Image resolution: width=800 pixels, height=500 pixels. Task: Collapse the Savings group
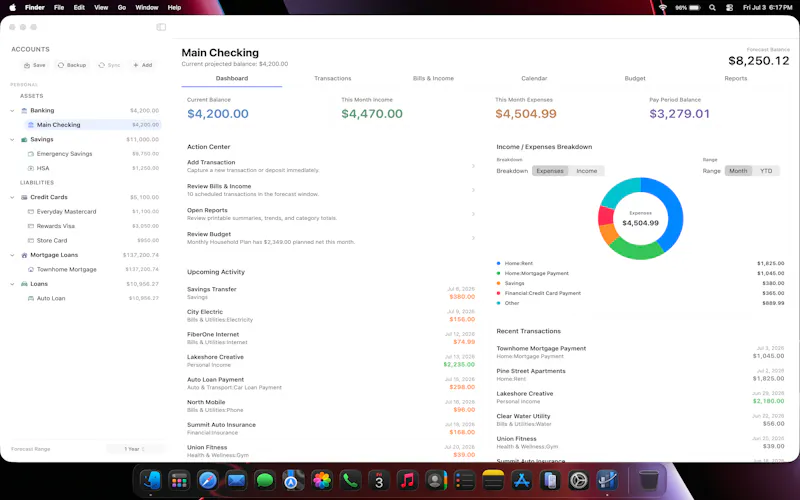12,139
